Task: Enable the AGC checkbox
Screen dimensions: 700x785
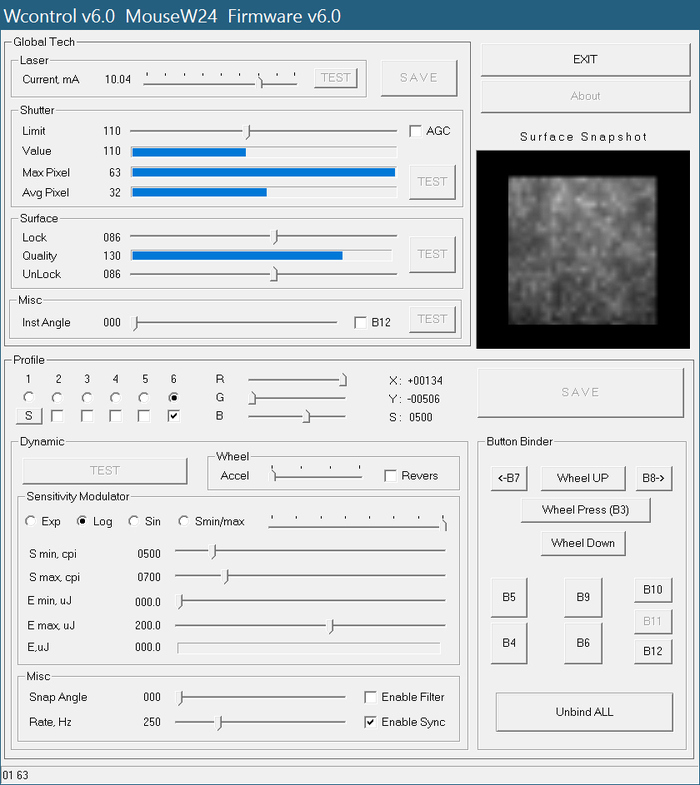Action: click(x=416, y=131)
